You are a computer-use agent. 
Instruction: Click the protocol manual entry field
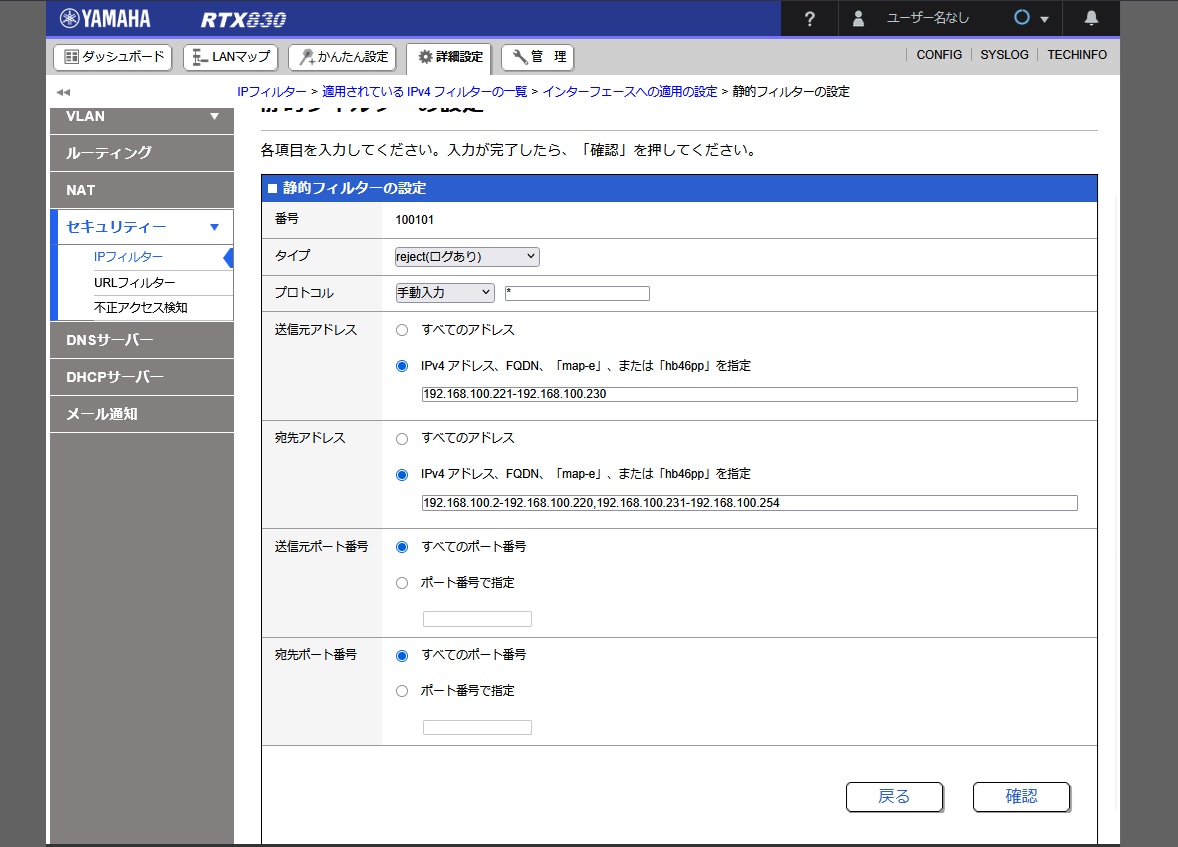(577, 294)
